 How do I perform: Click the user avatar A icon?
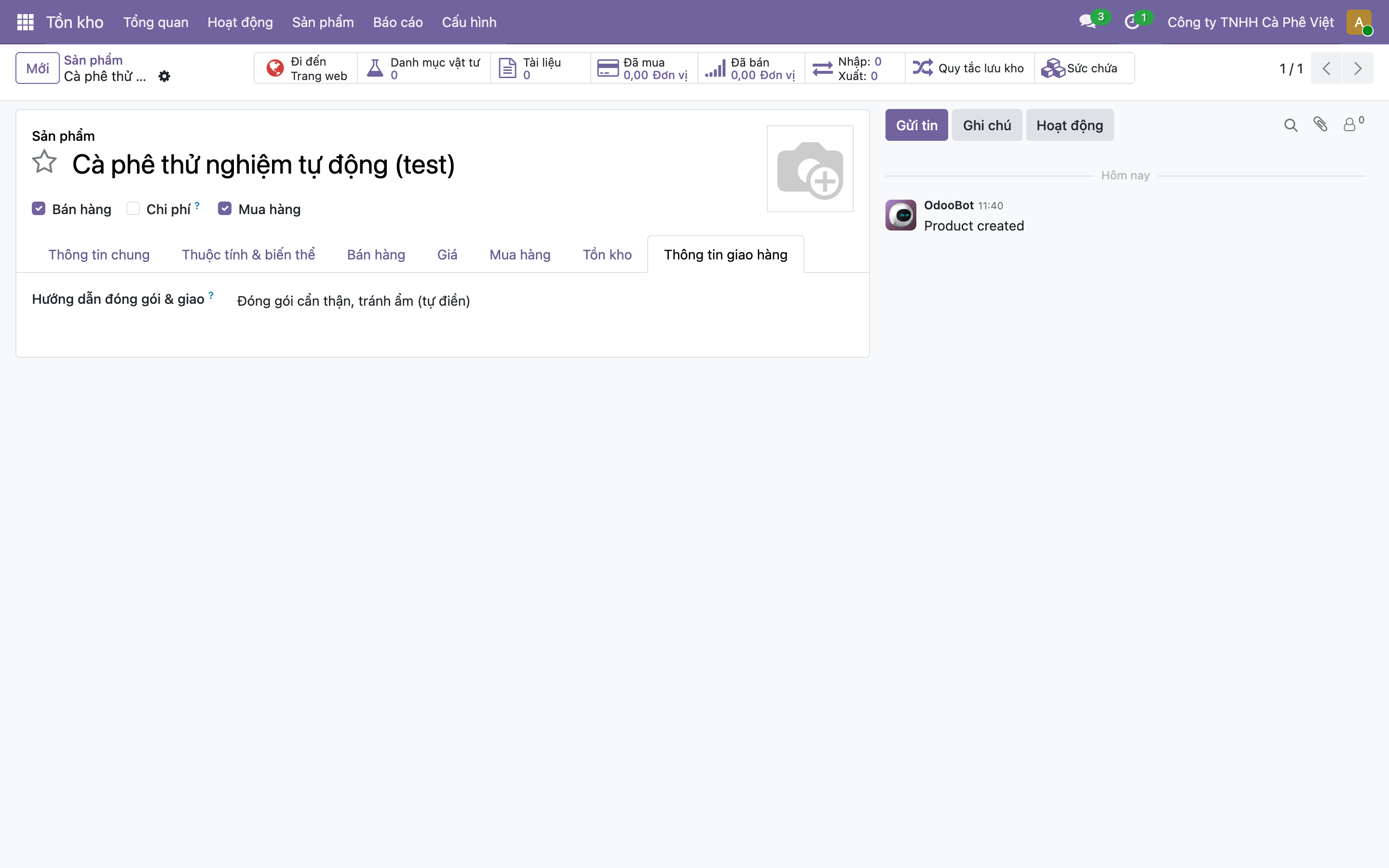1359,22
